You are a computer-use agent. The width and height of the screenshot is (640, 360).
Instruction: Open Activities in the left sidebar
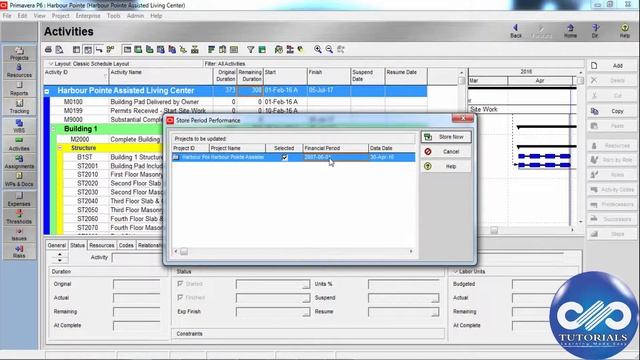(x=19, y=144)
